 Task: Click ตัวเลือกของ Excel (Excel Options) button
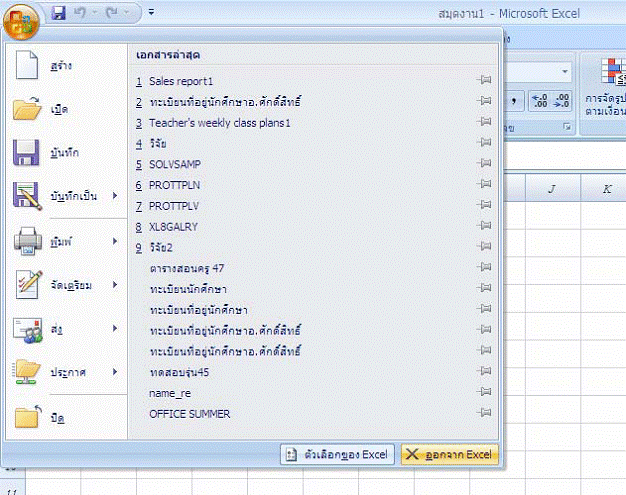point(337,455)
